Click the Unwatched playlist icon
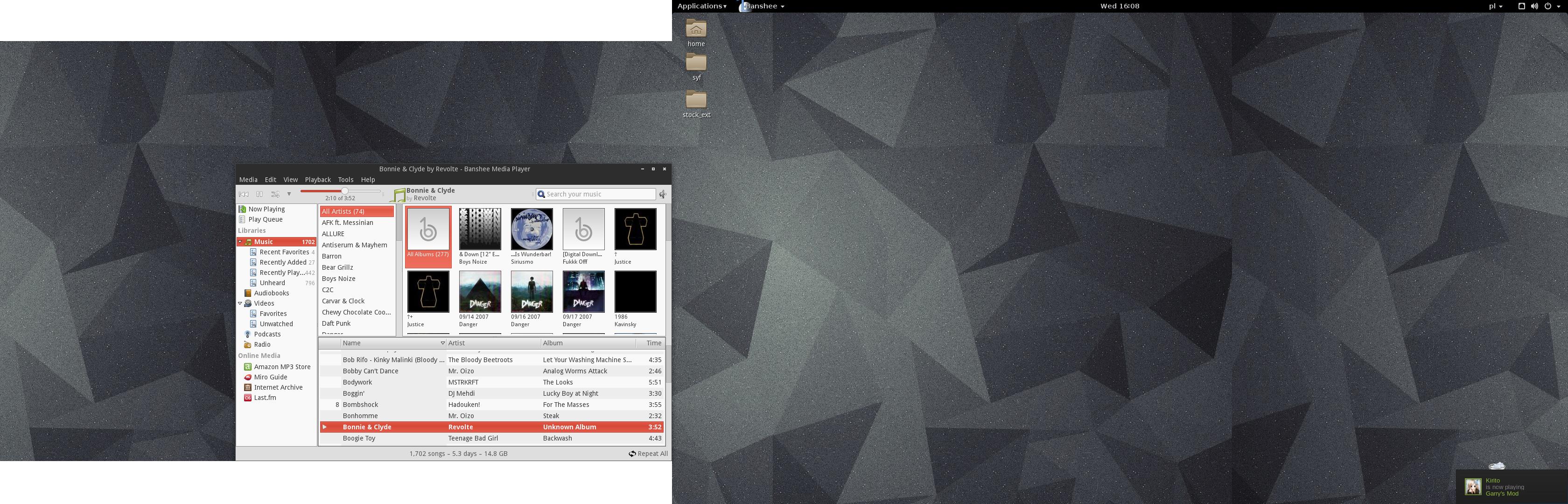This screenshot has width=1568, height=504. [x=253, y=324]
